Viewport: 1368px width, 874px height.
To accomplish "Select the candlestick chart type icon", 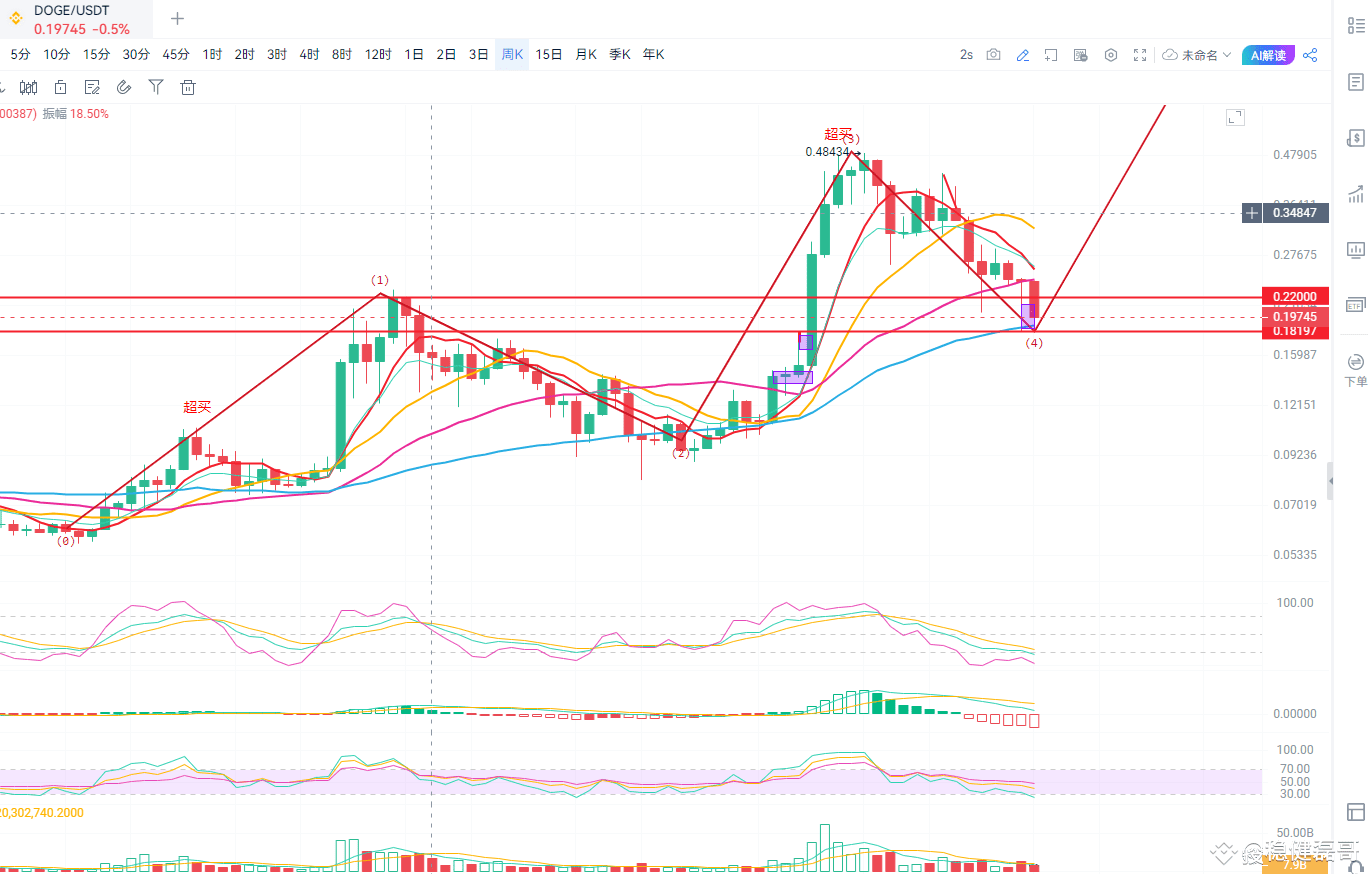I will click(x=28, y=87).
